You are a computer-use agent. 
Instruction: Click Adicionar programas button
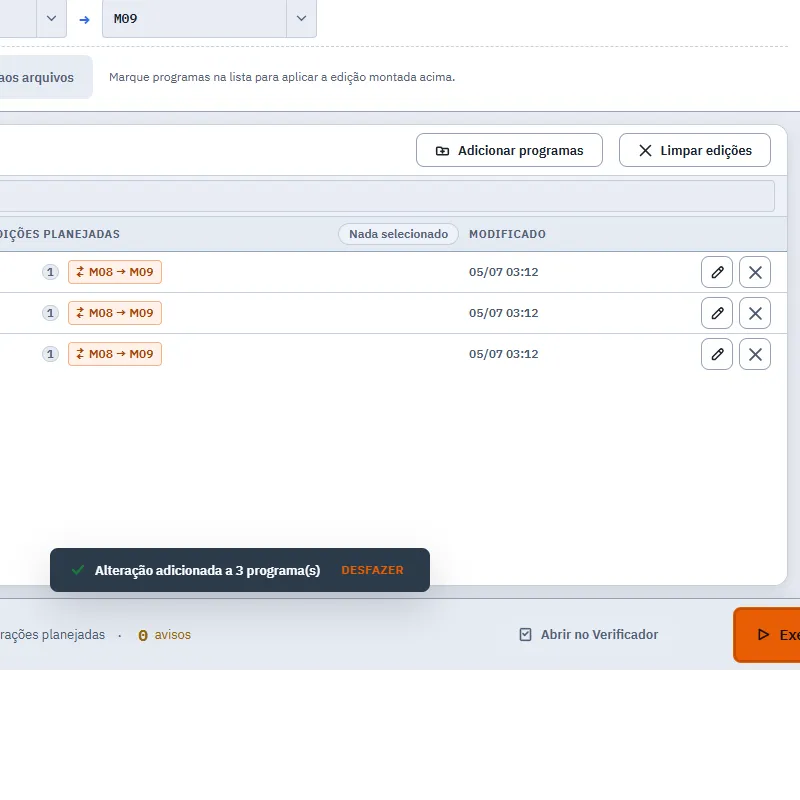509,150
